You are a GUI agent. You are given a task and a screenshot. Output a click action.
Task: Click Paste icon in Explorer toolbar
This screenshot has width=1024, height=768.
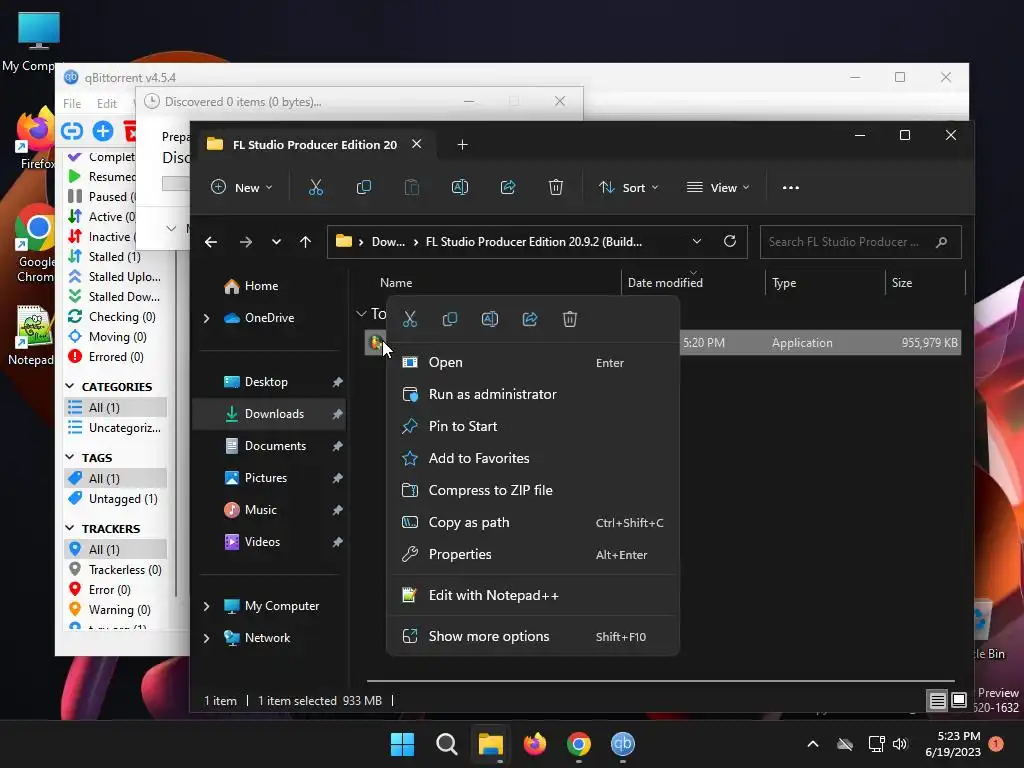tap(412, 187)
